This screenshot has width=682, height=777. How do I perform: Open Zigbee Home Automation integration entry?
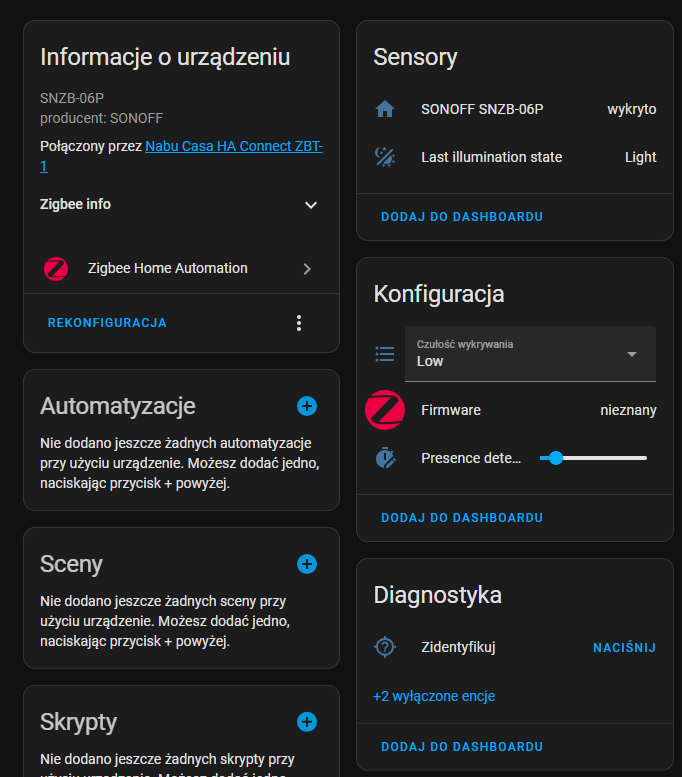pos(180,268)
